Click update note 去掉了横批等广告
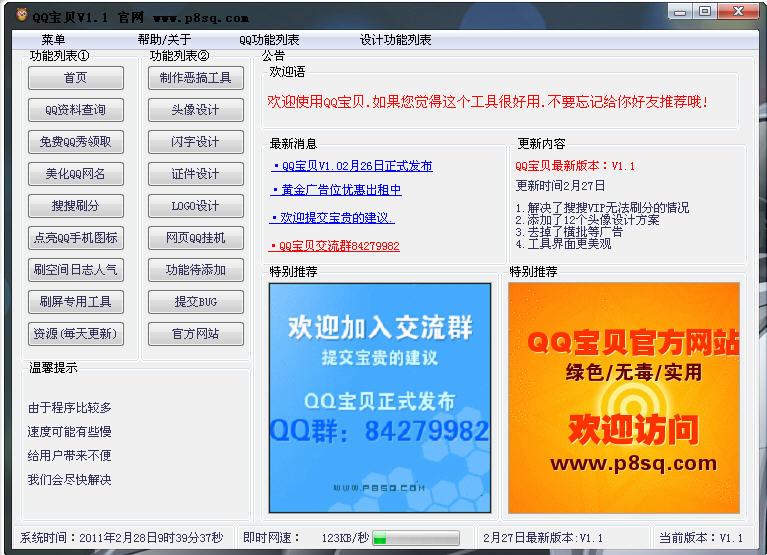The height and width of the screenshot is (555, 767). tap(569, 232)
